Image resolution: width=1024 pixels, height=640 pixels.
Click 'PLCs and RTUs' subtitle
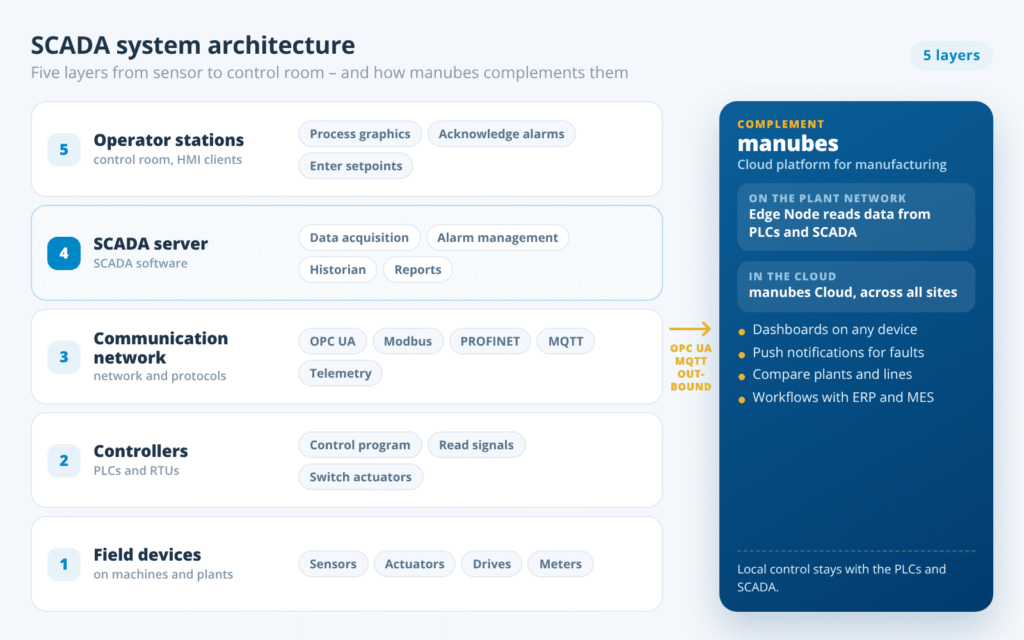point(136,471)
